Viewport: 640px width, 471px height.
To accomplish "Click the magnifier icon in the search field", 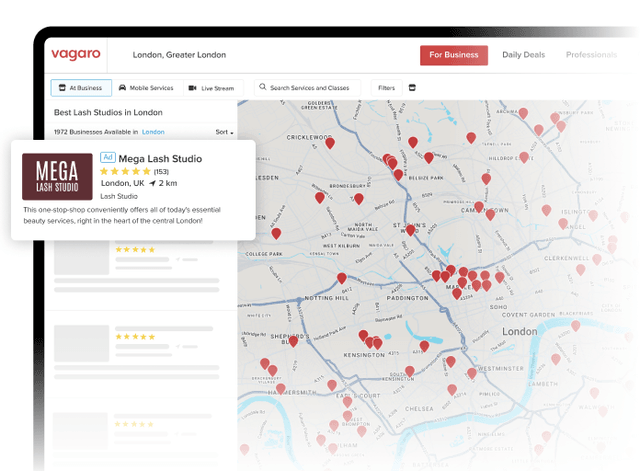I will [263, 87].
